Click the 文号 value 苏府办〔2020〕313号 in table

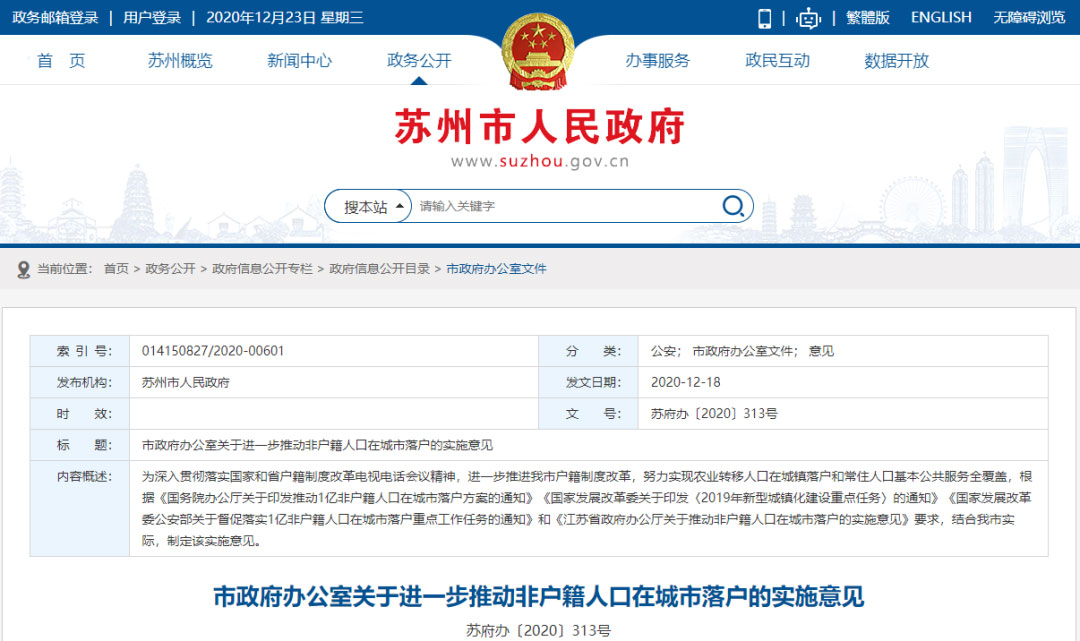(714, 414)
